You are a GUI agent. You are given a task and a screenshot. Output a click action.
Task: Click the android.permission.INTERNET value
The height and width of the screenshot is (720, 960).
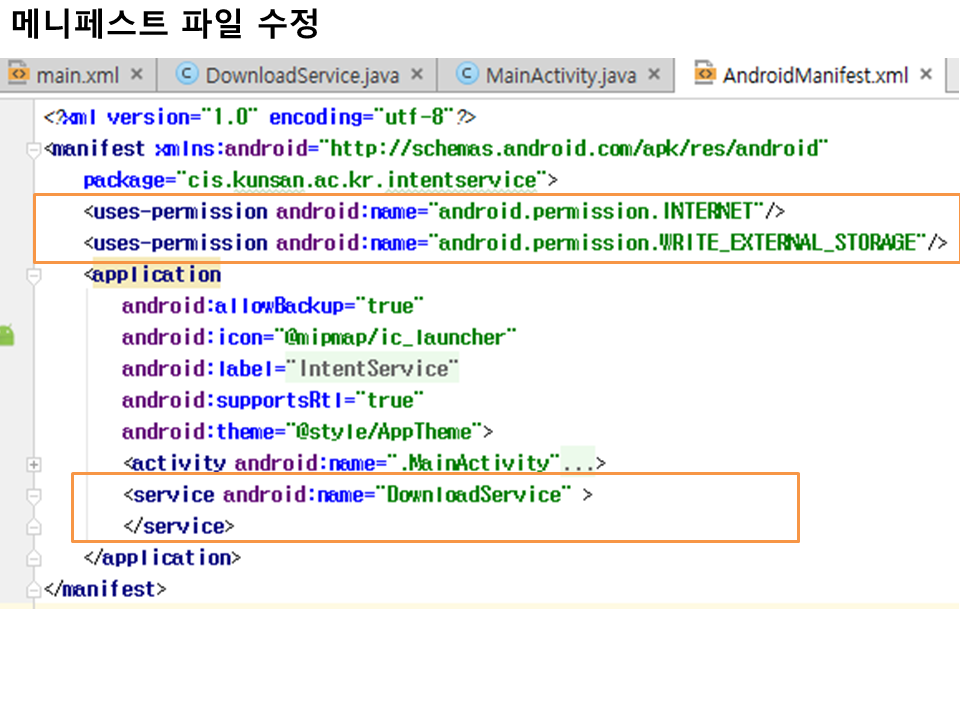click(x=595, y=211)
